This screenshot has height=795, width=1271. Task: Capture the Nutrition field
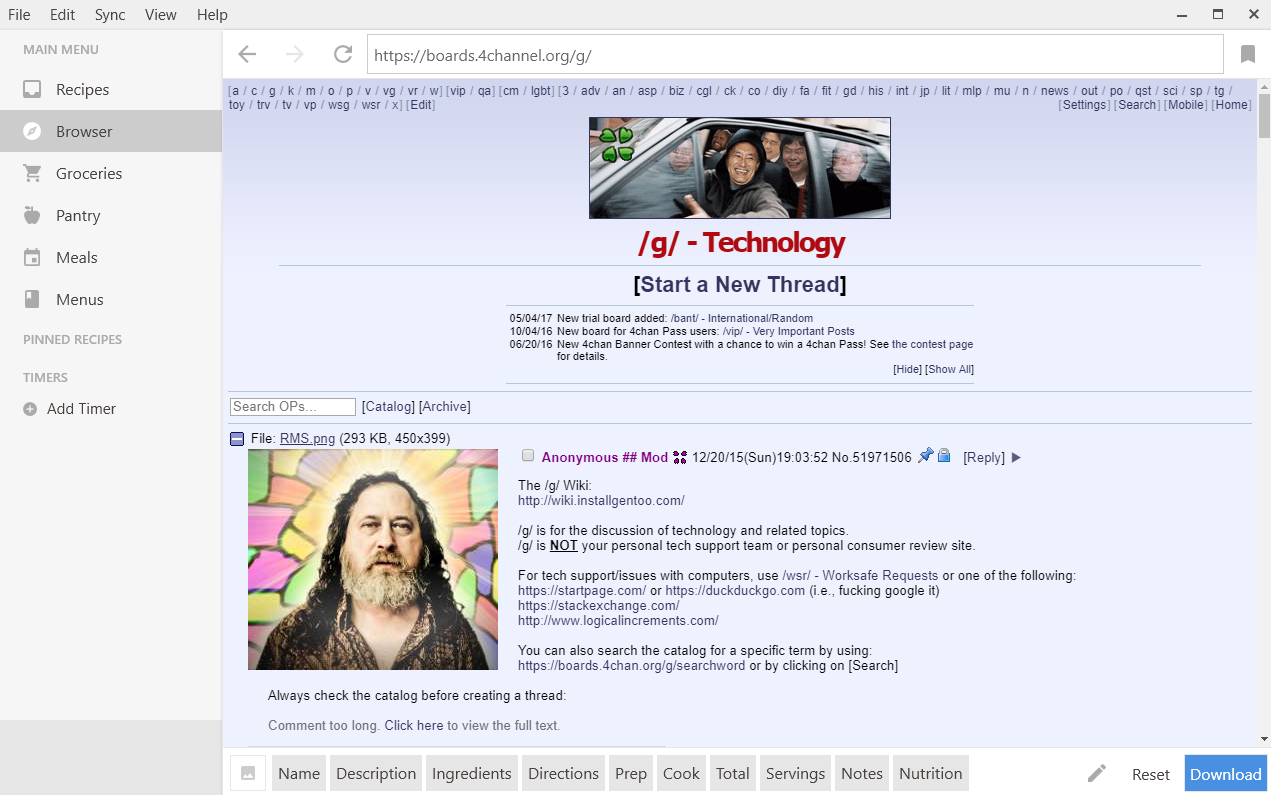point(931,773)
